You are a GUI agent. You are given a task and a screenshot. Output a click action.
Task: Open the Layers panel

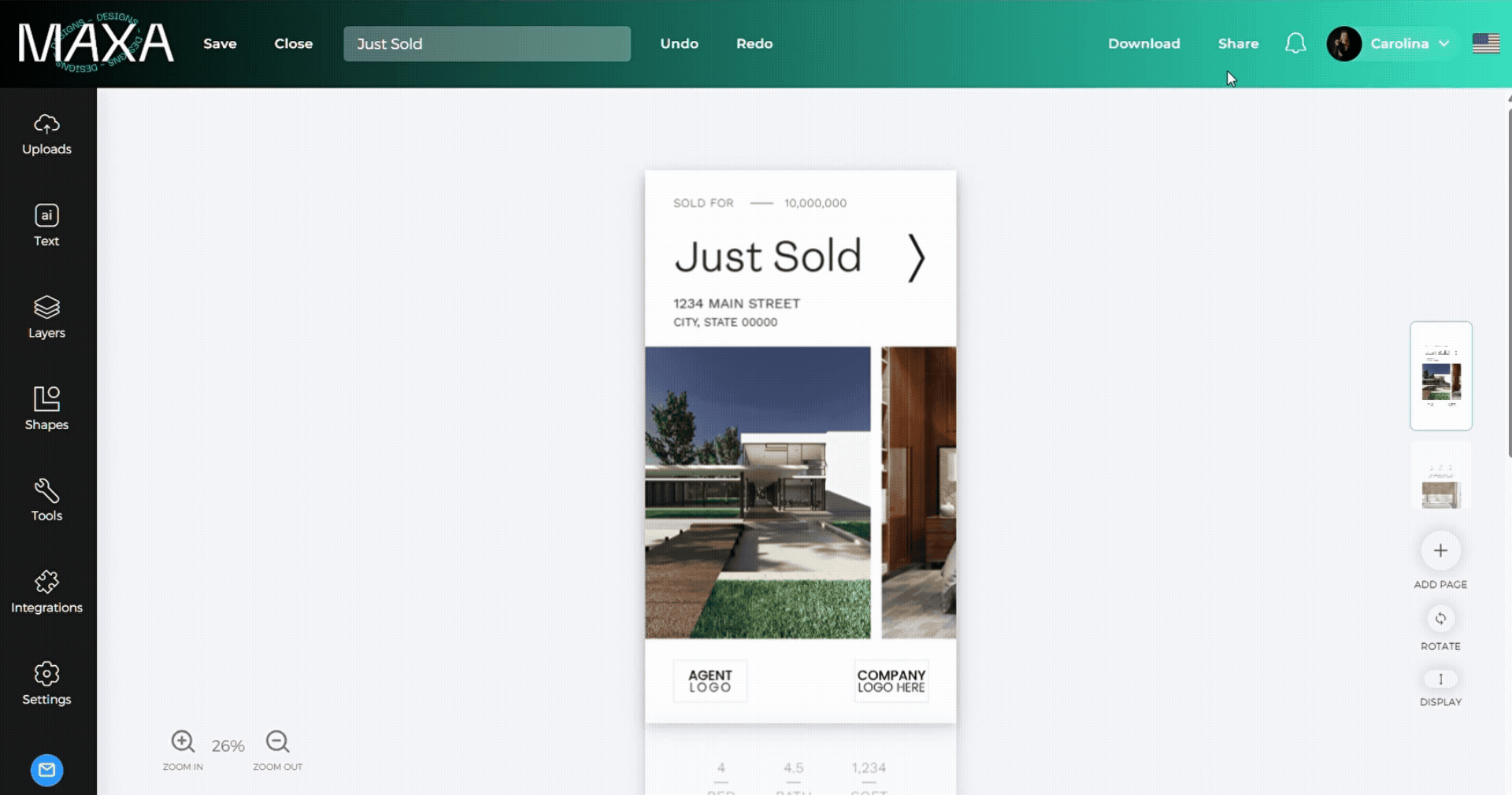point(46,317)
